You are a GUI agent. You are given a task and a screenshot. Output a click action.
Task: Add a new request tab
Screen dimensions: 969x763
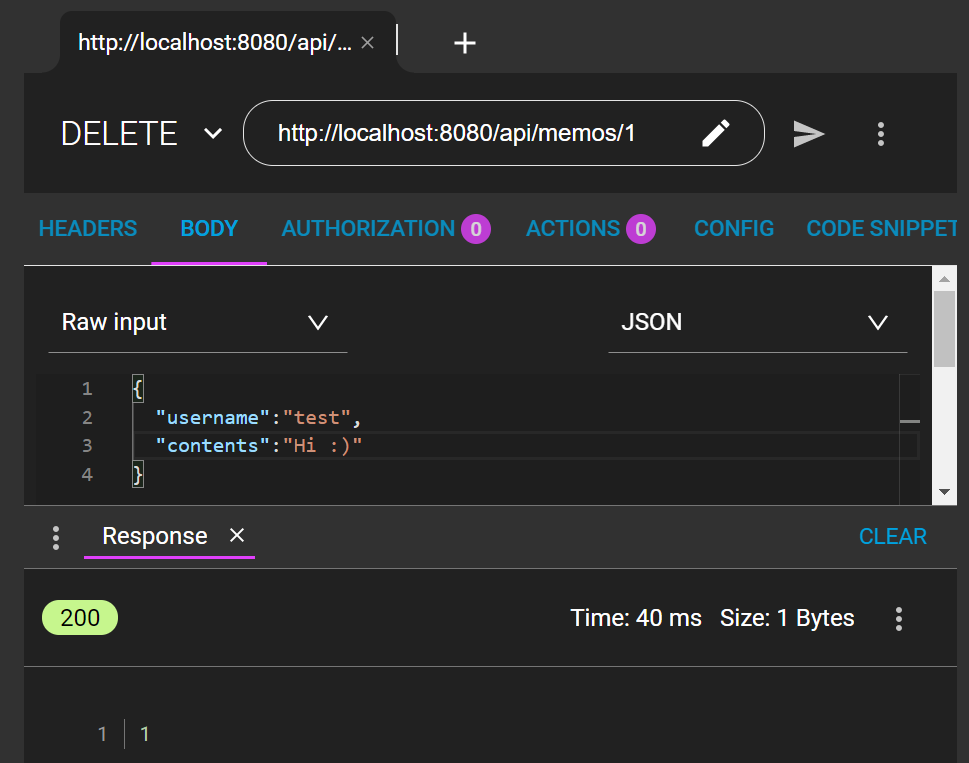click(464, 43)
